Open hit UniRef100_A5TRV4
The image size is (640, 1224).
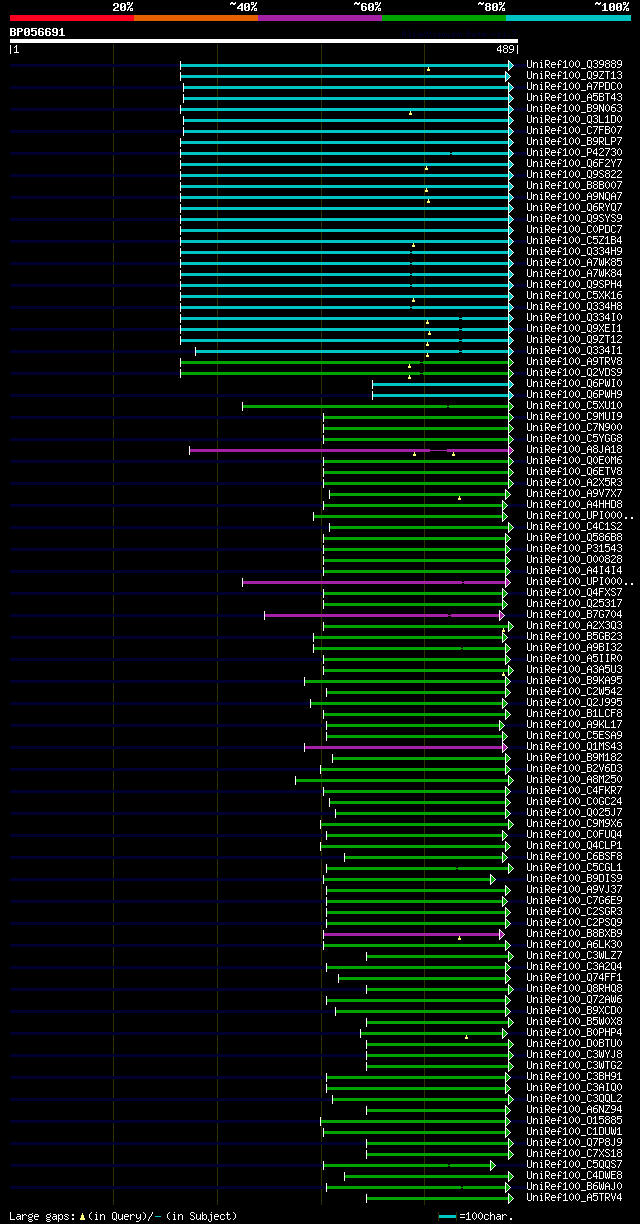coord(574,1197)
